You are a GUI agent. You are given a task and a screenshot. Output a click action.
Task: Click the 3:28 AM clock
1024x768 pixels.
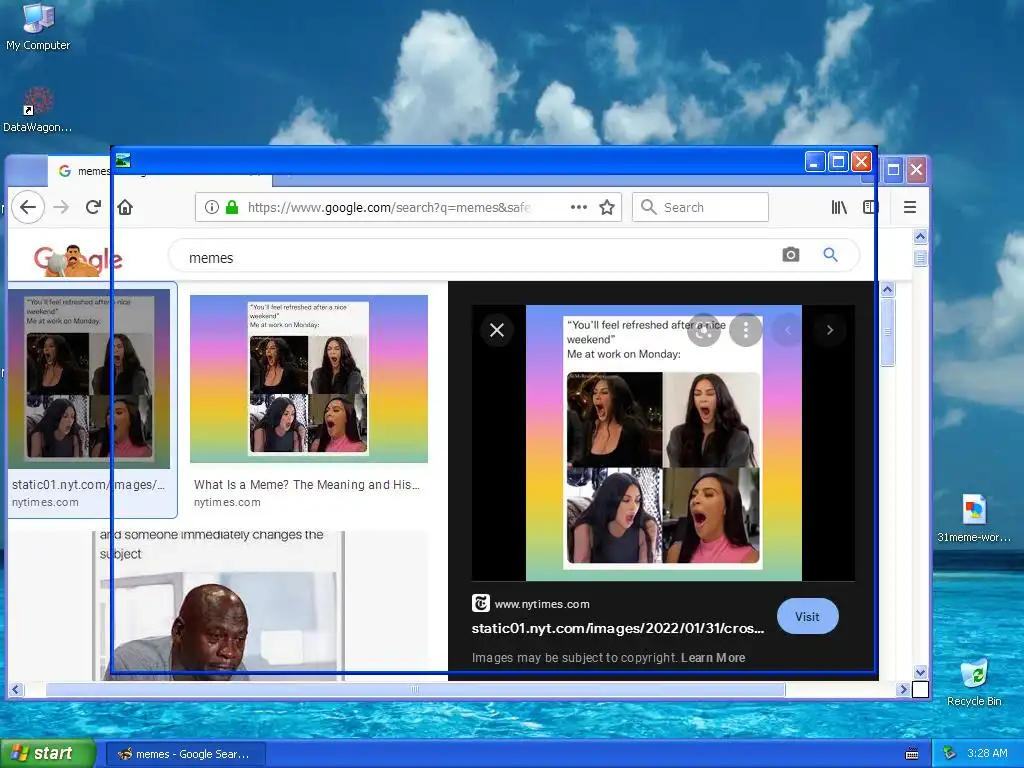987,753
